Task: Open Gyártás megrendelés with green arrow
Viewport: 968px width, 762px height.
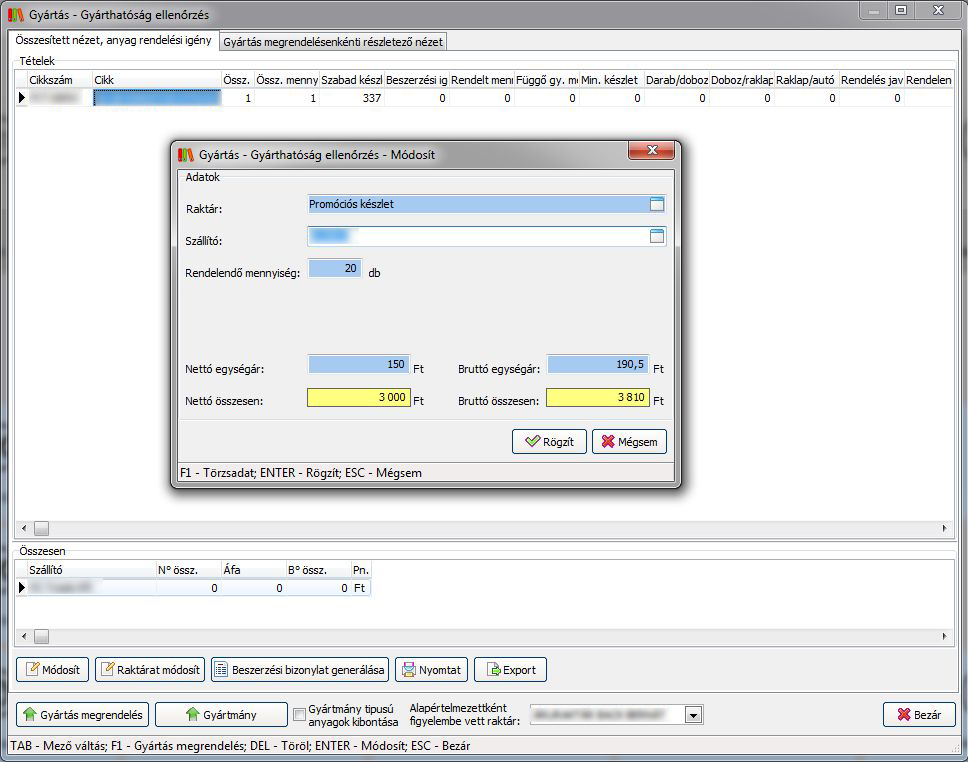Action: click(x=83, y=715)
